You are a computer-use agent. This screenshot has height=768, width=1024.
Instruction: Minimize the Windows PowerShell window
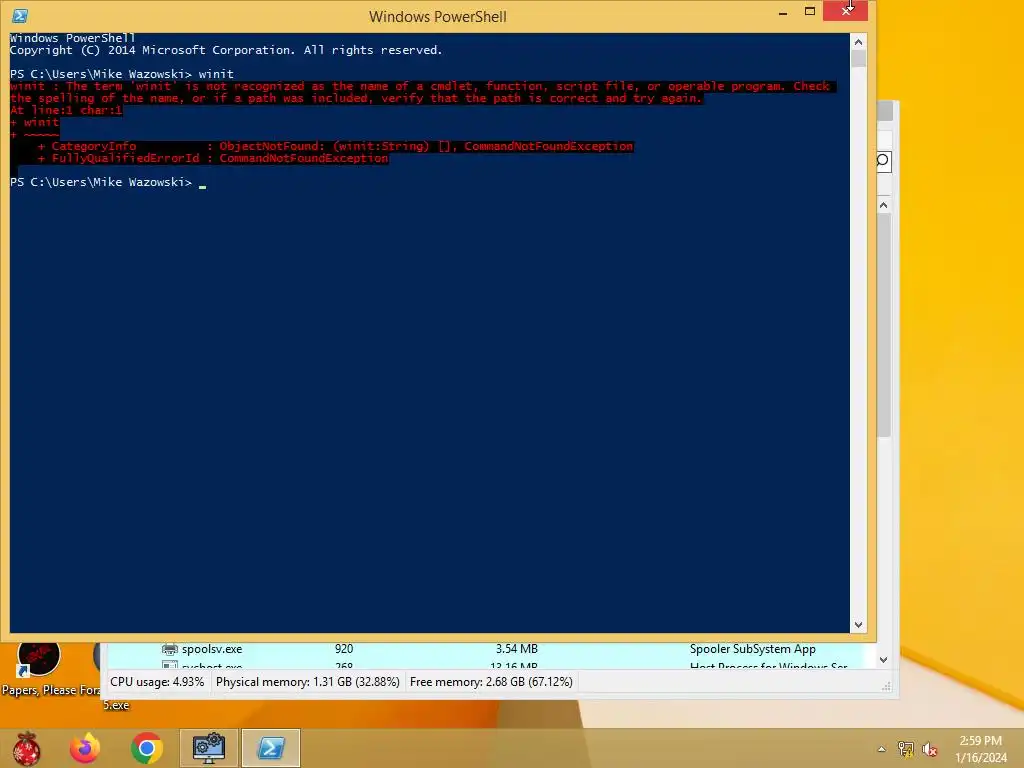782,12
